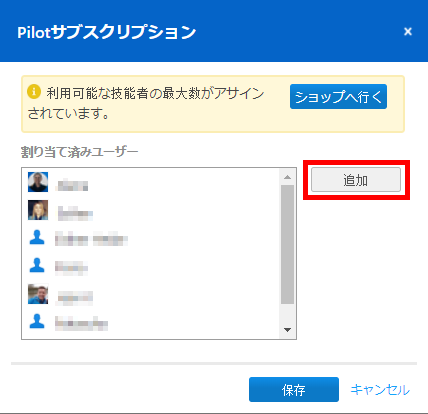The height and width of the screenshot is (414, 428).
Task: Select first user with man's photo avatar
Action: click(x=38, y=182)
